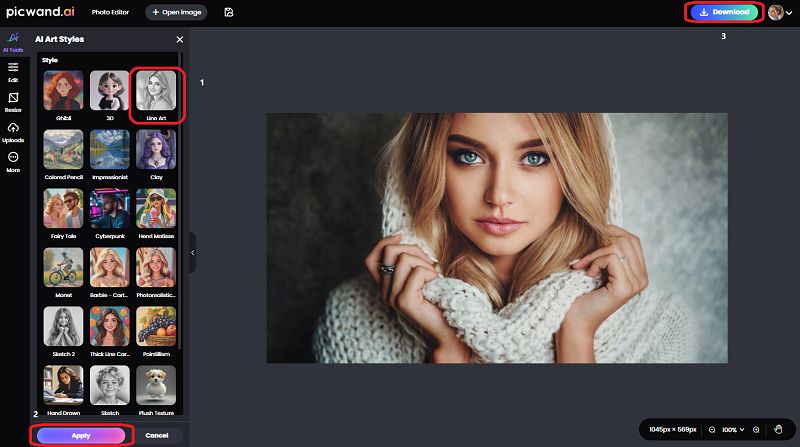Viewport: 800px width, 447px height.
Task: Click the picwand.ai logo
Action: click(x=40, y=12)
